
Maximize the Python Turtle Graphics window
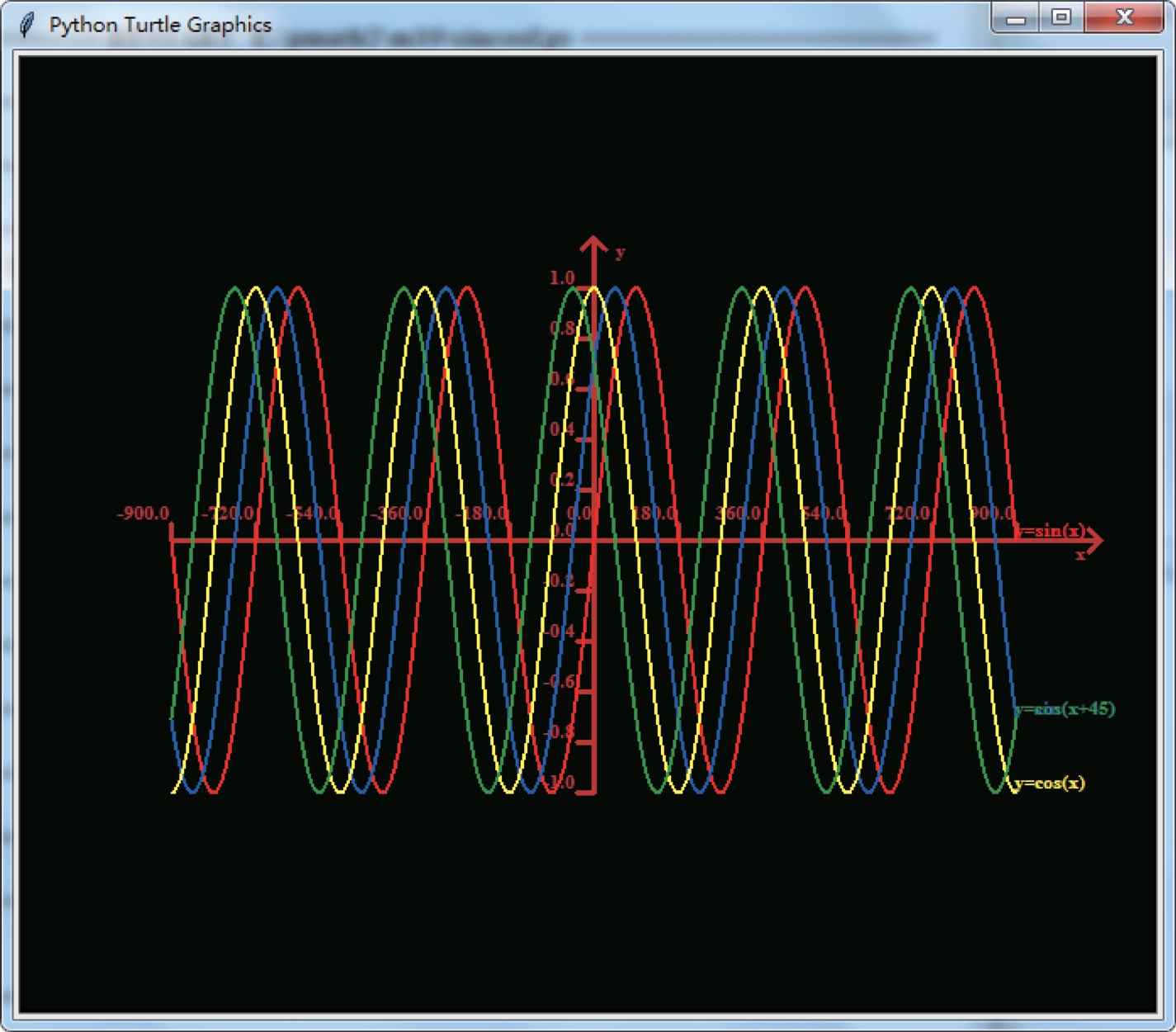1061,18
